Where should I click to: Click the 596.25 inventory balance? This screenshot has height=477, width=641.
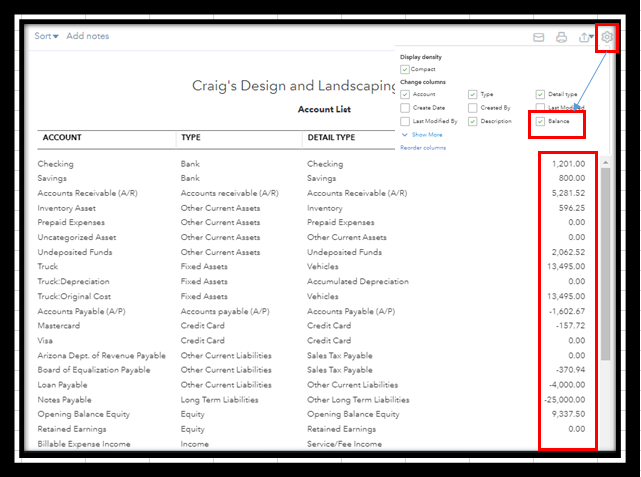(572, 208)
